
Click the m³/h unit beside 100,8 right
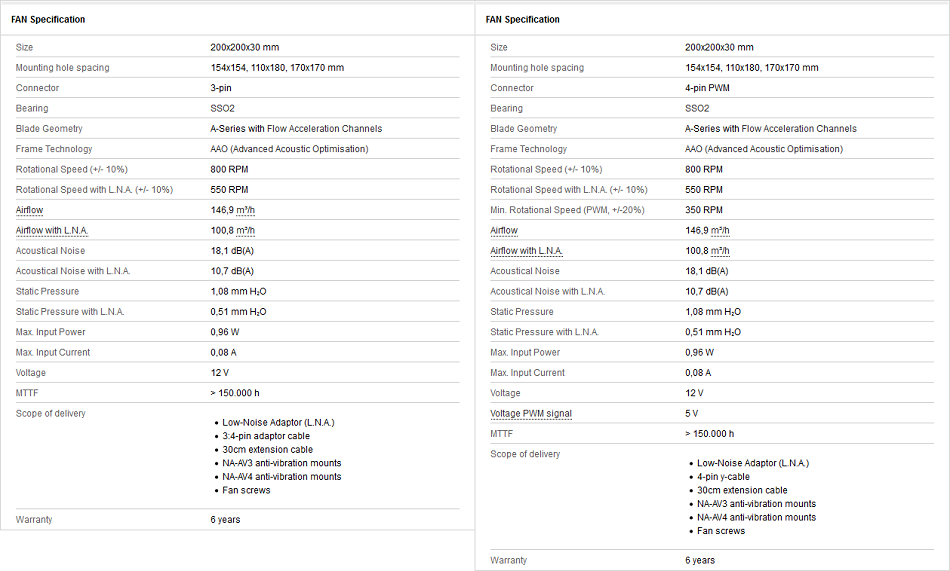720,251
